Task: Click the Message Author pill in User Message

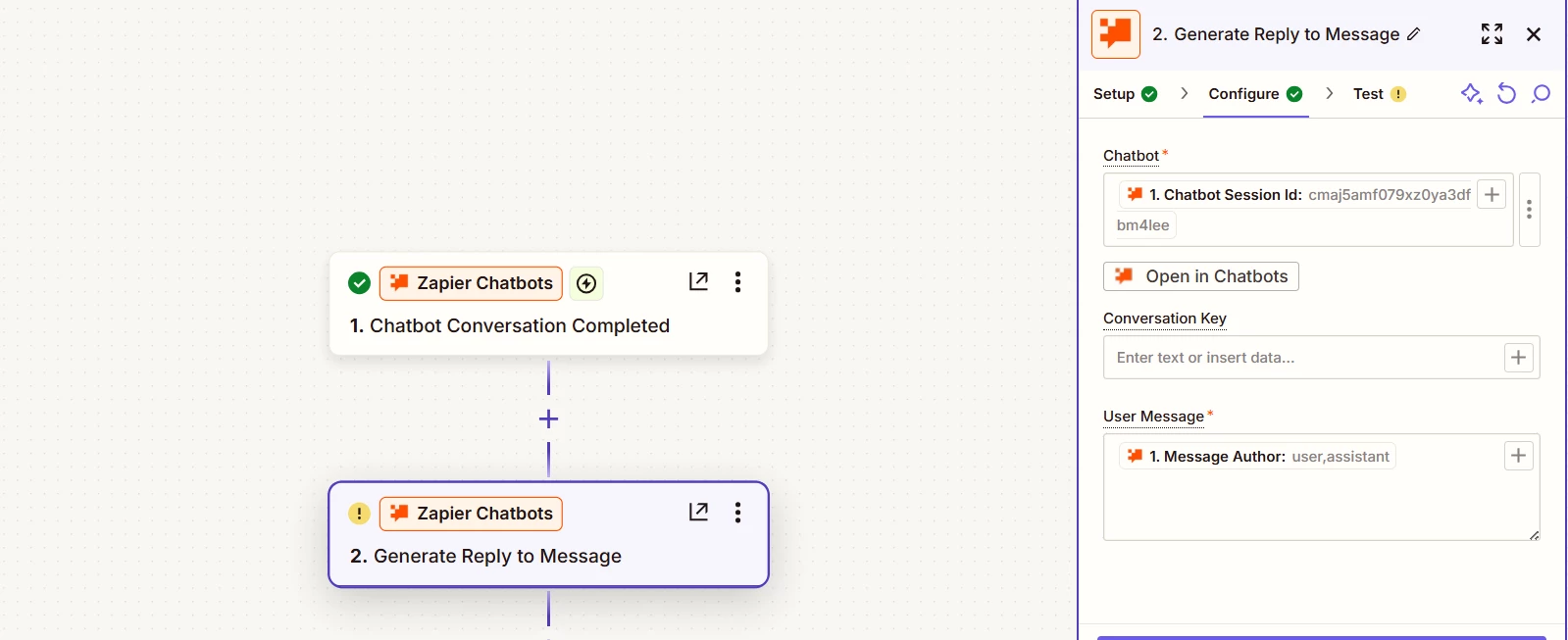Action: tap(1257, 457)
